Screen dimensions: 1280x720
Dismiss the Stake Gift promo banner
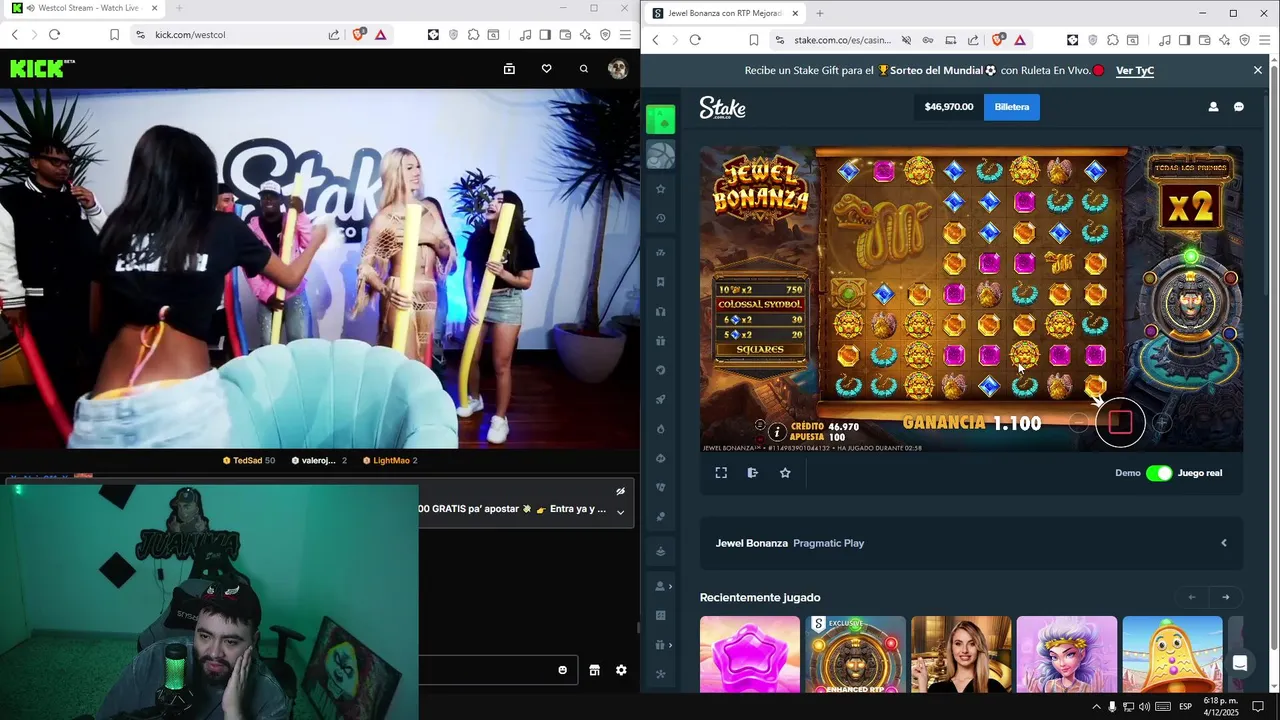(1258, 70)
